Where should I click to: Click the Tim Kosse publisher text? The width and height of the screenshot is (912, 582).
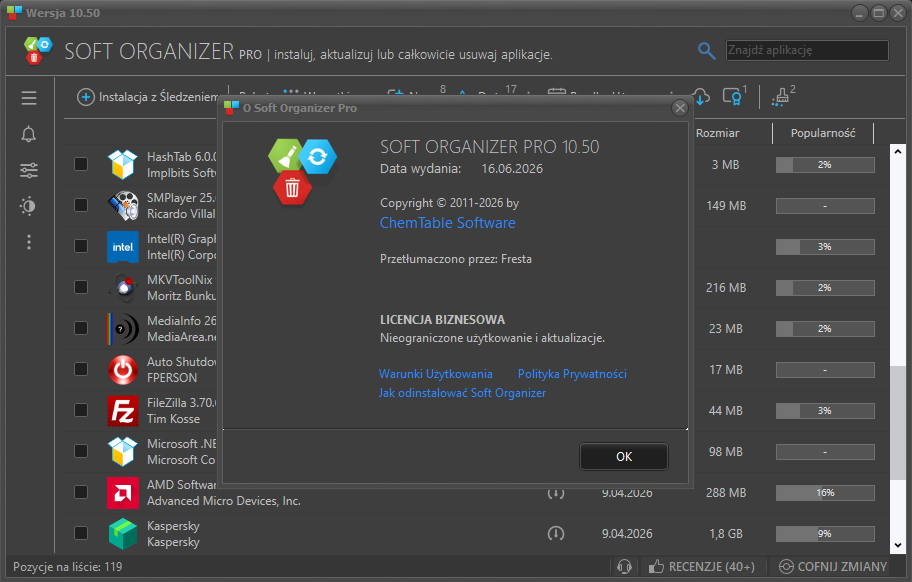point(173,419)
